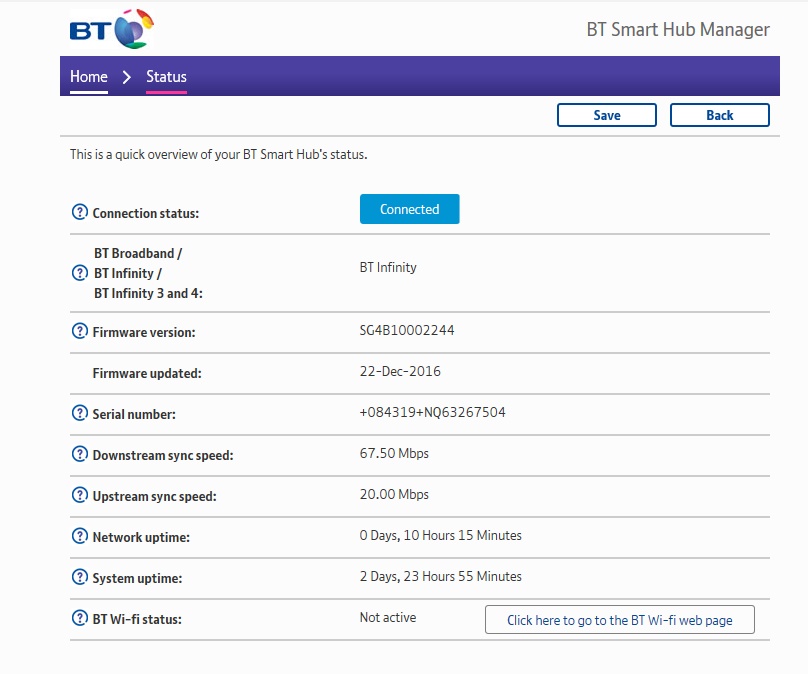
Task: Open Serial number help icon
Action: point(80,413)
